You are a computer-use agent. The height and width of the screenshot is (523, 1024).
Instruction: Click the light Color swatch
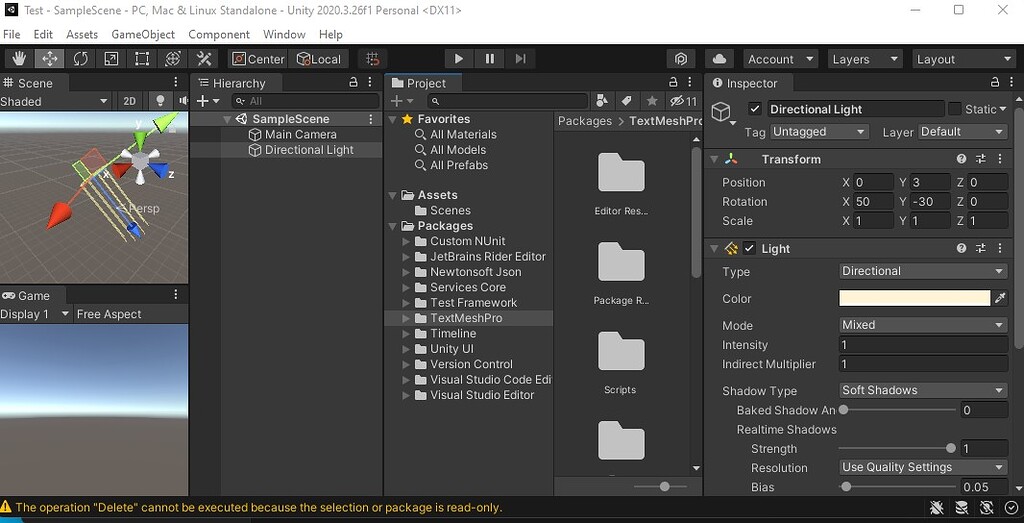coord(914,298)
